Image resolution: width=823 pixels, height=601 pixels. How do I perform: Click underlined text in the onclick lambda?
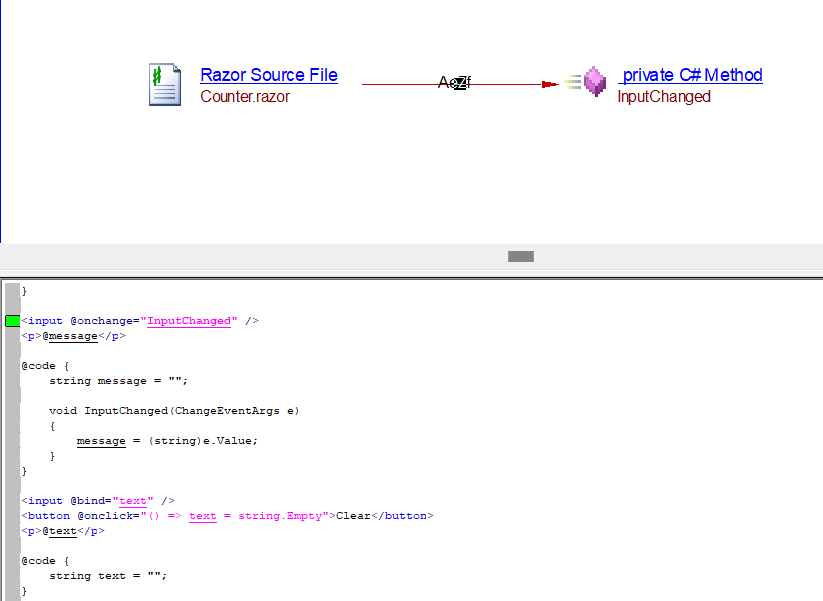pos(203,516)
